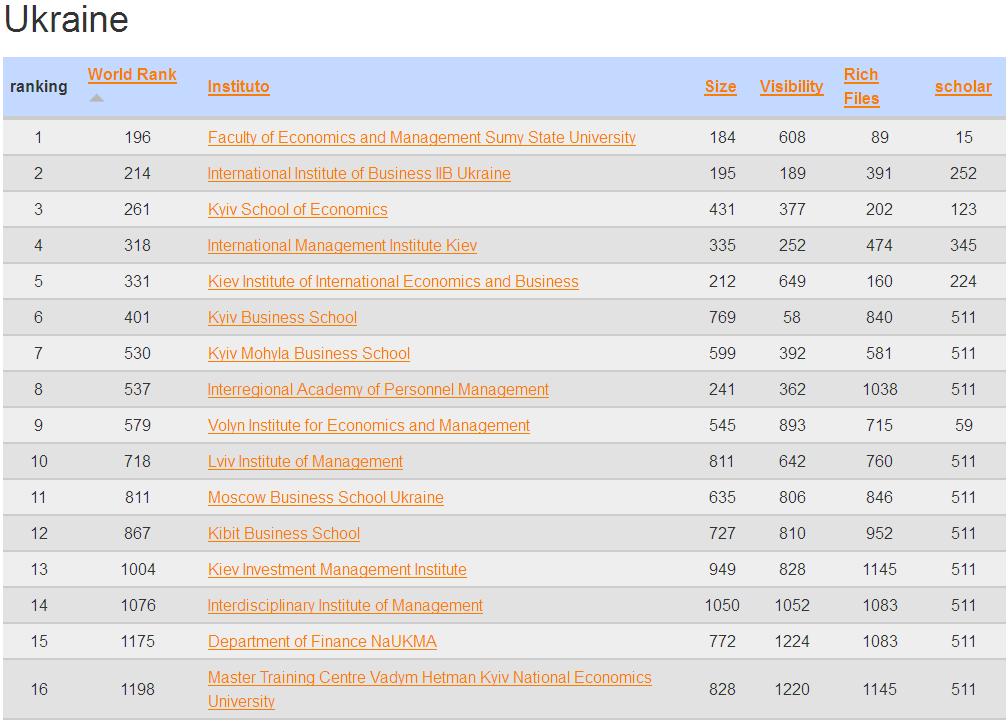This screenshot has width=1008, height=723.
Task: Click size value 184 in Sumy row
Action: (722, 138)
